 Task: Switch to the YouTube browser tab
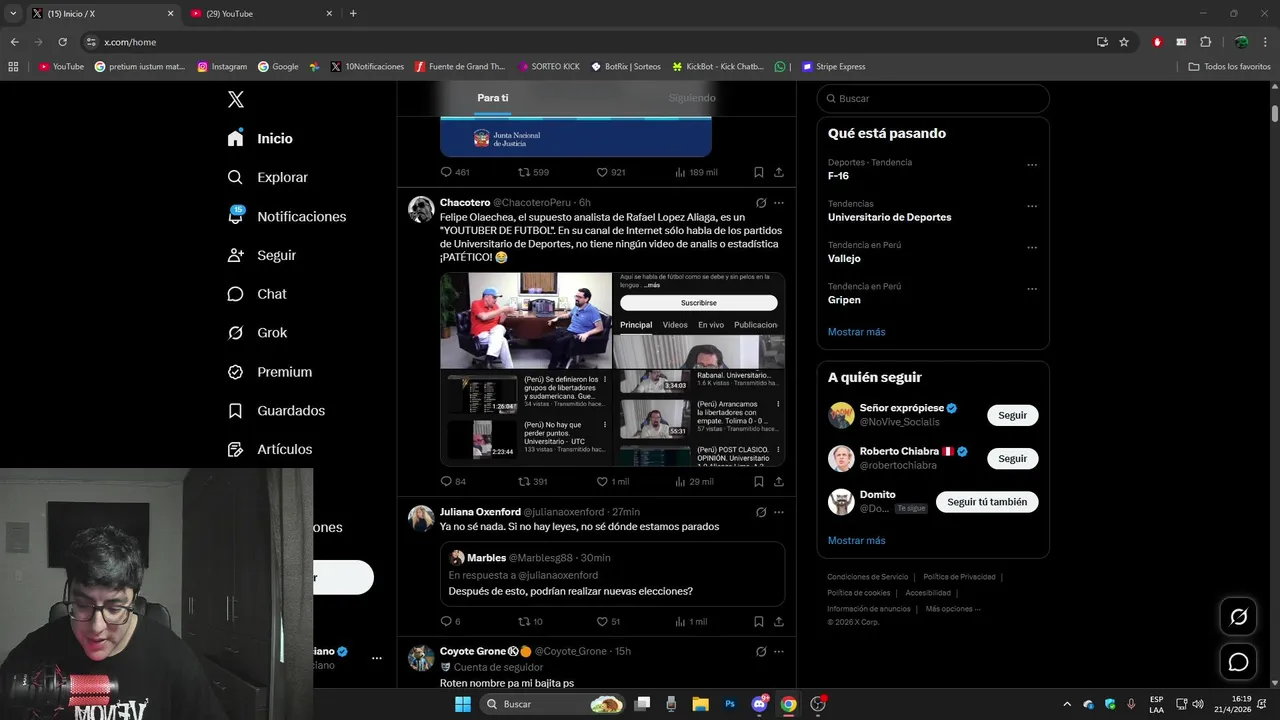[262, 13]
